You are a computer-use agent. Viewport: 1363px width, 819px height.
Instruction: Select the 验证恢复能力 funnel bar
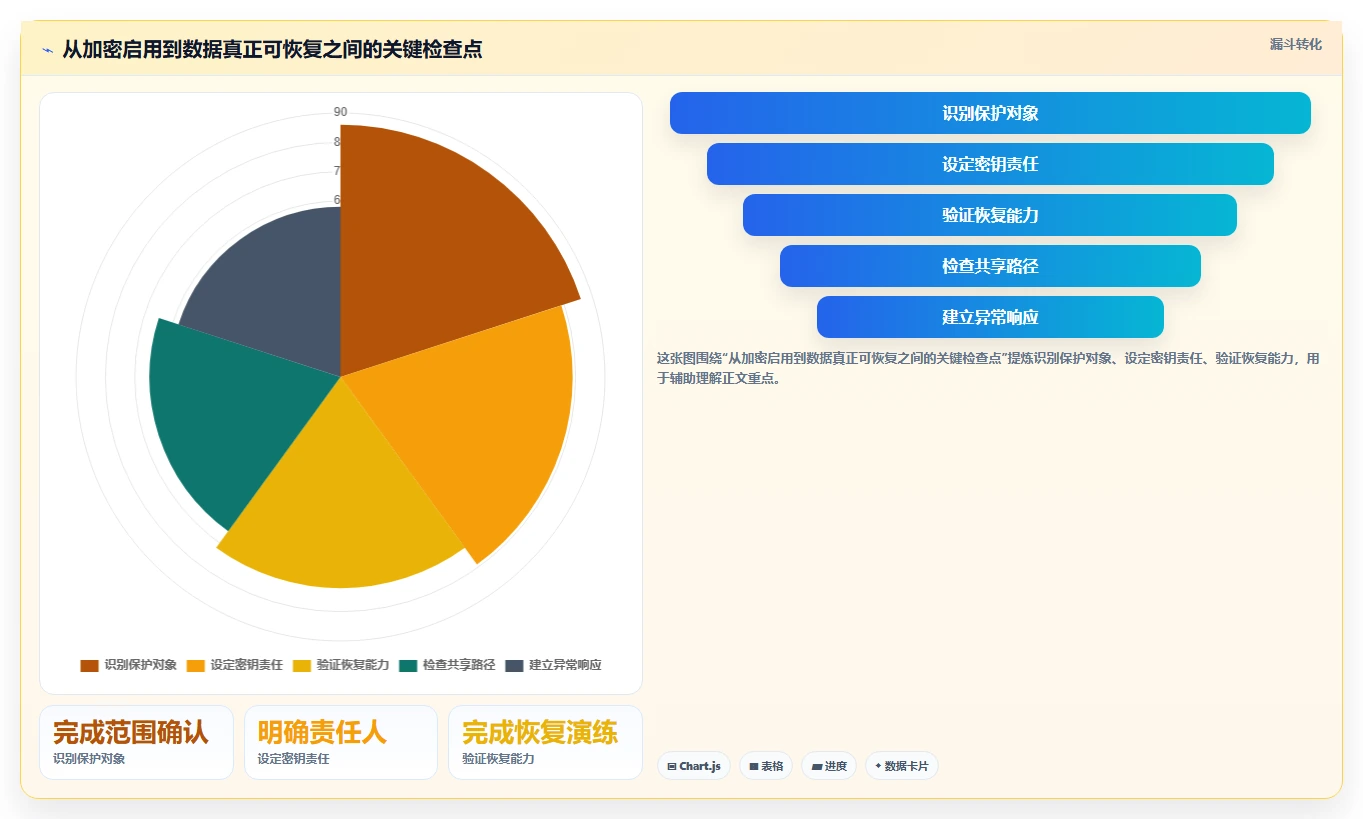pyautogui.click(x=990, y=215)
